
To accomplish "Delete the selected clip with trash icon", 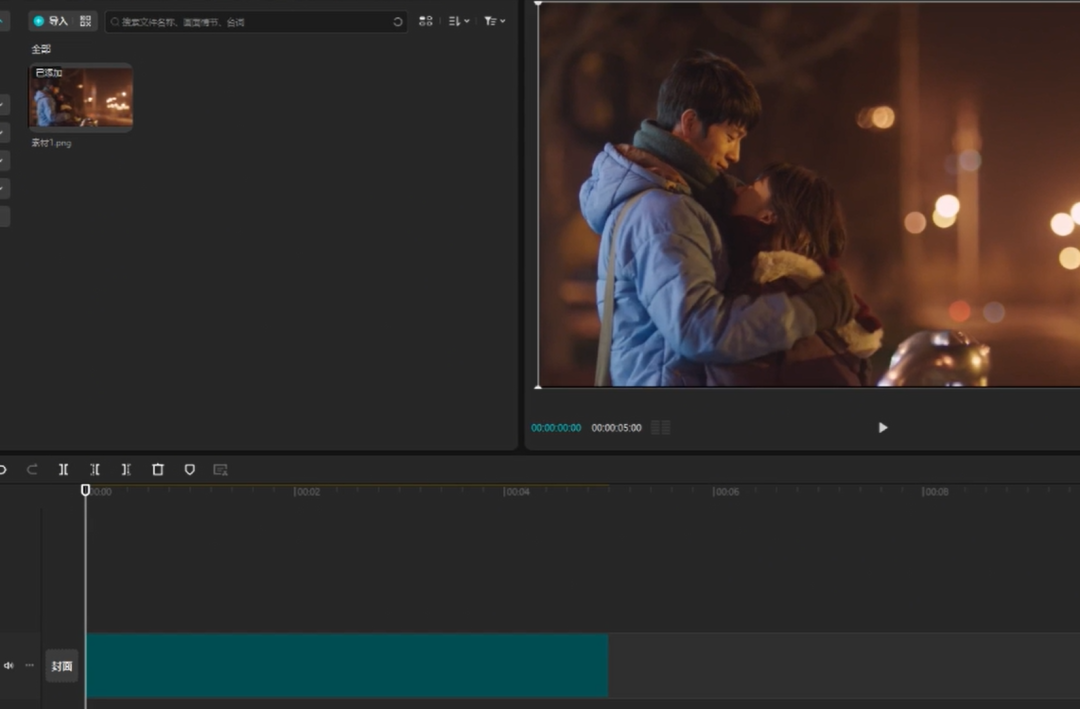I will [x=158, y=470].
